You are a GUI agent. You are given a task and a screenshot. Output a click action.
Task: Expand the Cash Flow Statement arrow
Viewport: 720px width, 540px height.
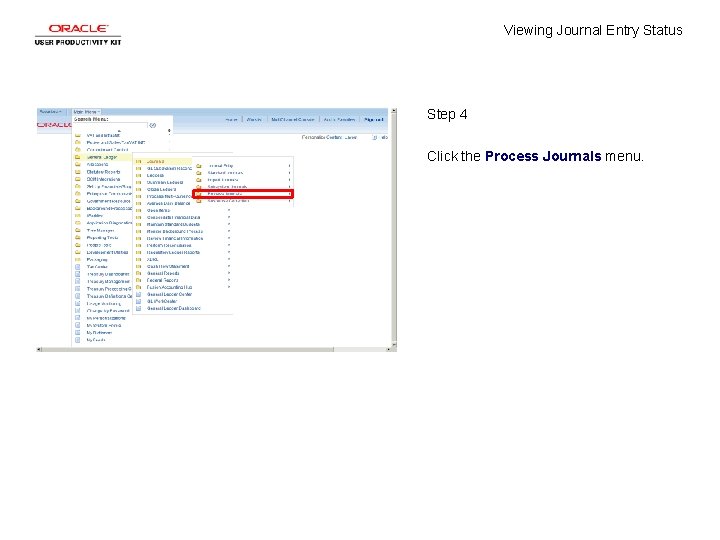click(229, 266)
